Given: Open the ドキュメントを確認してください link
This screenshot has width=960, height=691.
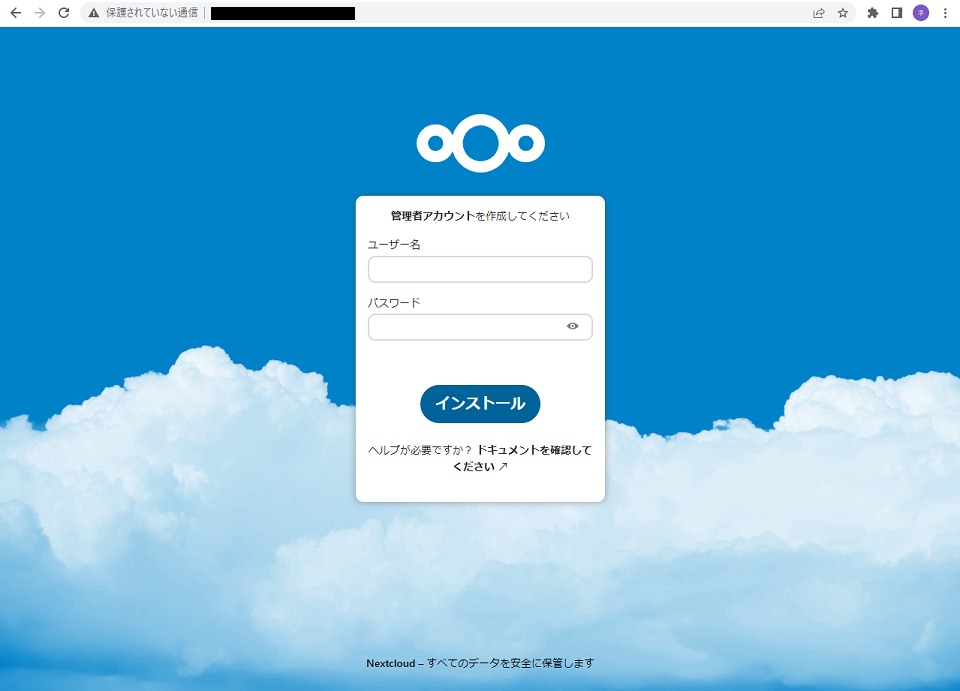Looking at the screenshot, I should (x=522, y=458).
